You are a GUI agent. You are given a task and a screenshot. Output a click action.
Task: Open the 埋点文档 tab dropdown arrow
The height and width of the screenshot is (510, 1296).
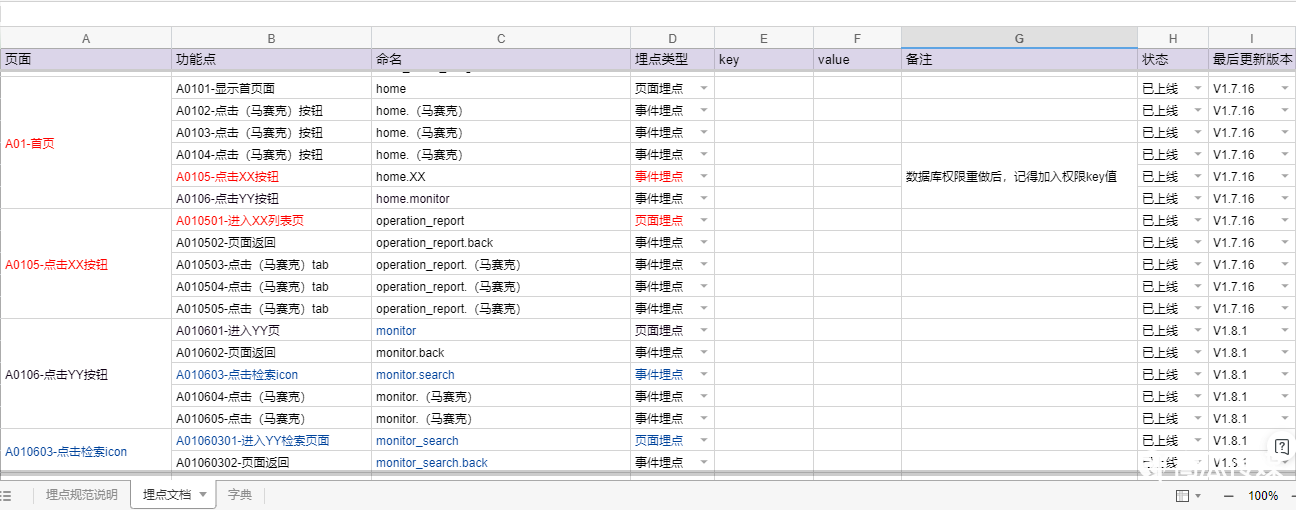tap(203, 494)
